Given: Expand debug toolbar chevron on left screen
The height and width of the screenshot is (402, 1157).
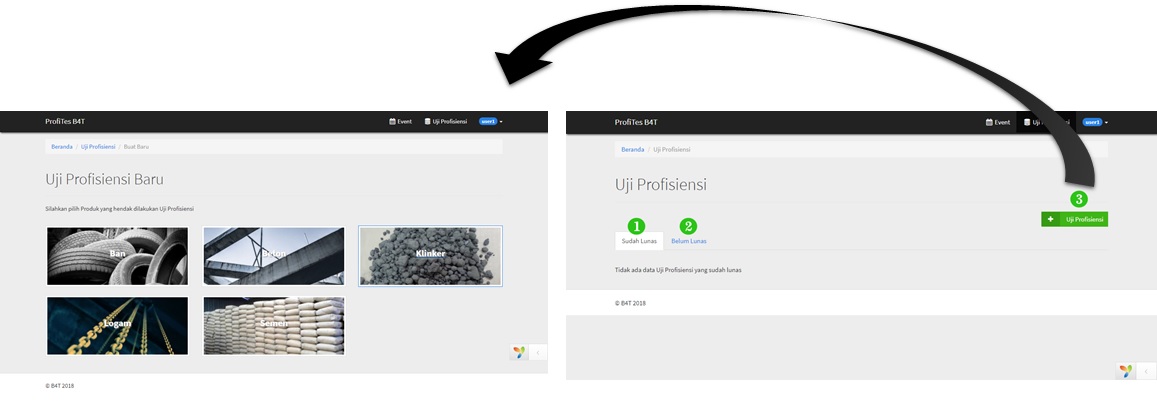Looking at the screenshot, I should (x=538, y=352).
